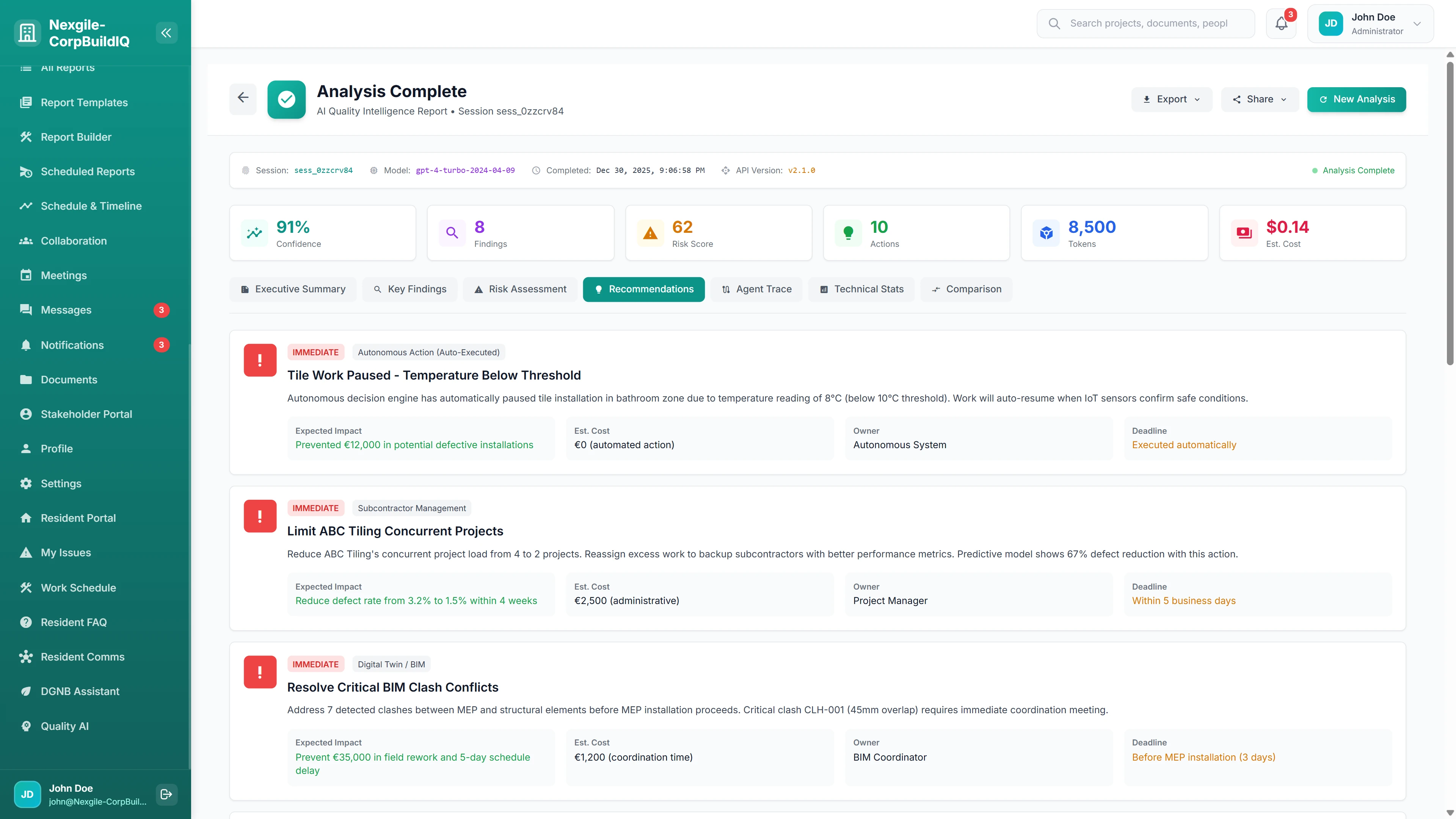Click the notification bell icon

pyautogui.click(x=1281, y=24)
